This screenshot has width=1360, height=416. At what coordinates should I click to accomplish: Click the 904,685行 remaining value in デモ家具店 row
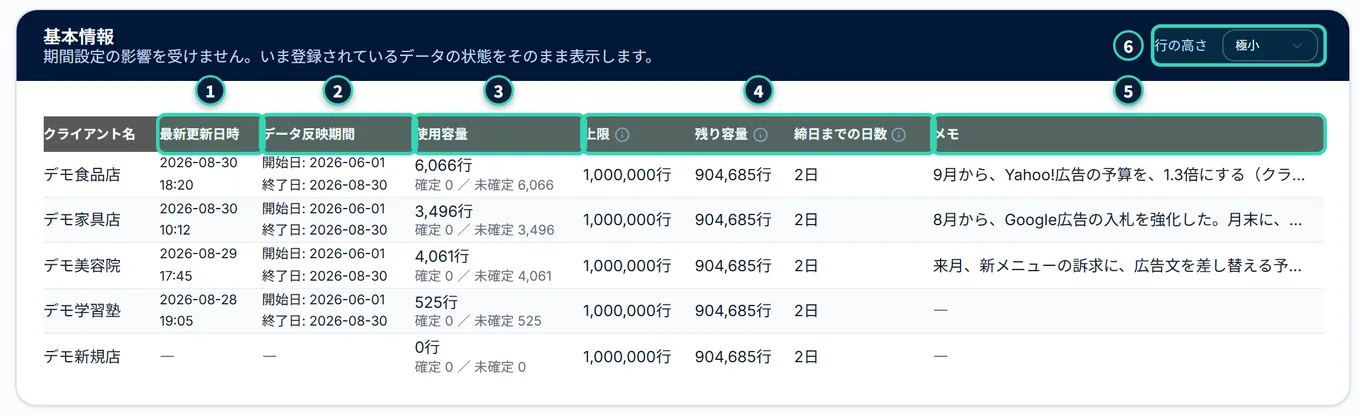tap(733, 220)
